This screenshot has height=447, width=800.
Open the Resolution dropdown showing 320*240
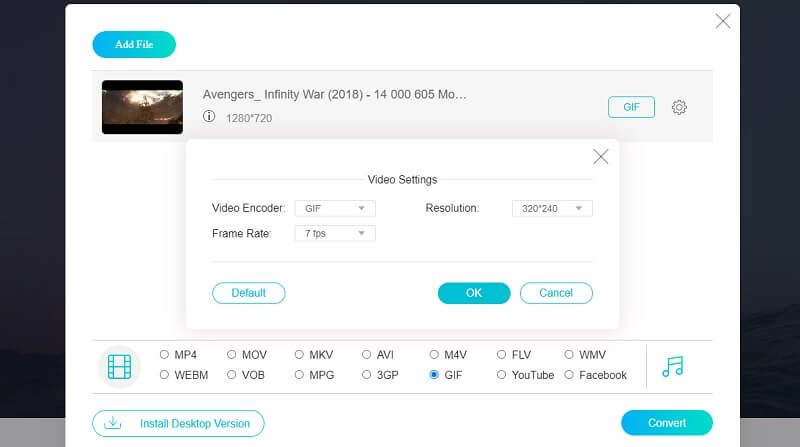coord(552,208)
